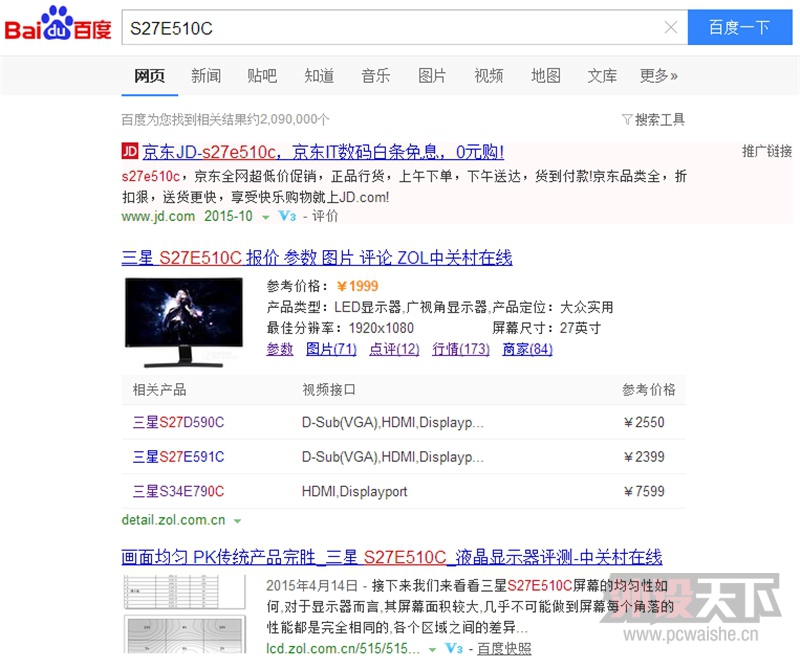Open the 音乐 tab

[376, 76]
